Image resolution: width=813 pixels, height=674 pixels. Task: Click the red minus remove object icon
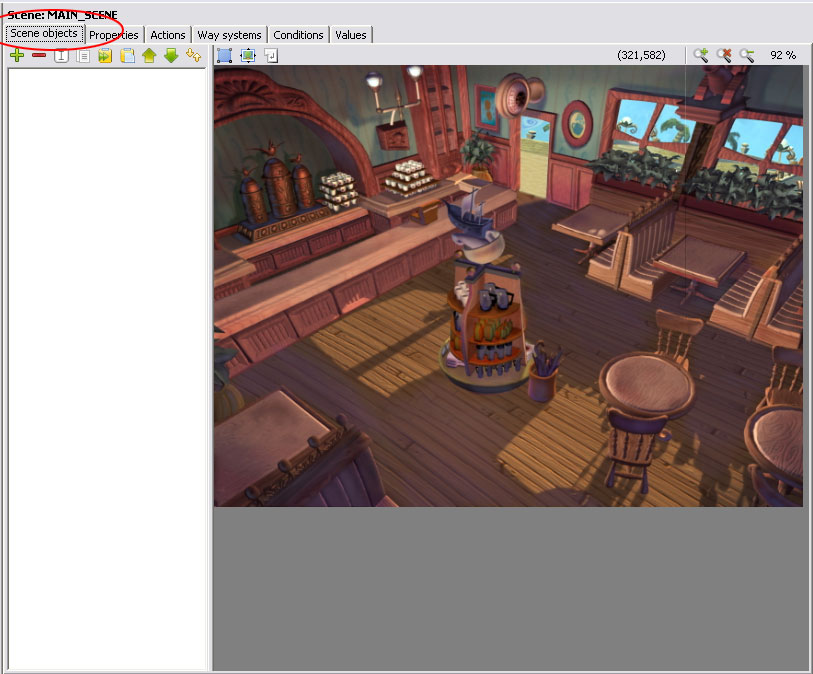(x=39, y=55)
